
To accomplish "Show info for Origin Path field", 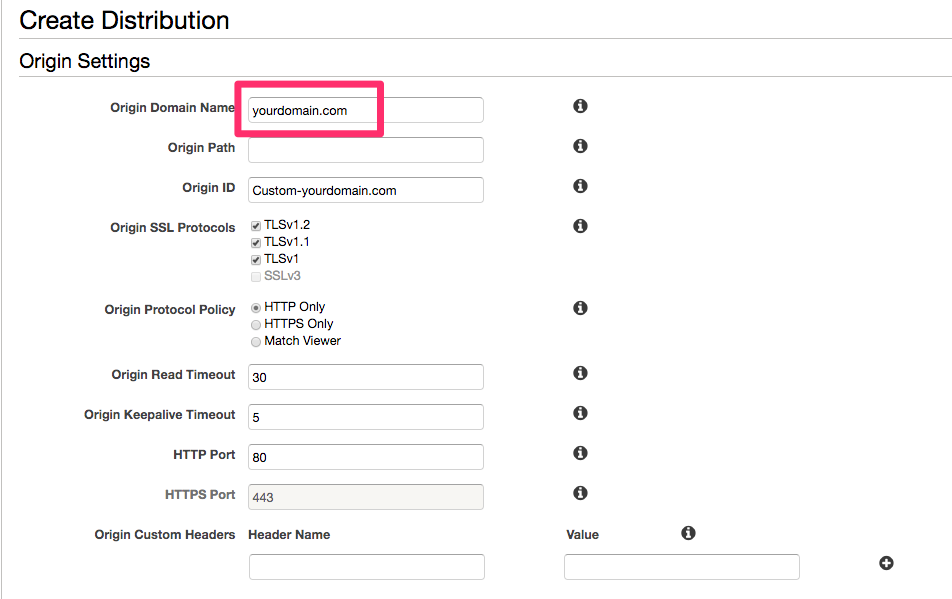I will pos(580,146).
